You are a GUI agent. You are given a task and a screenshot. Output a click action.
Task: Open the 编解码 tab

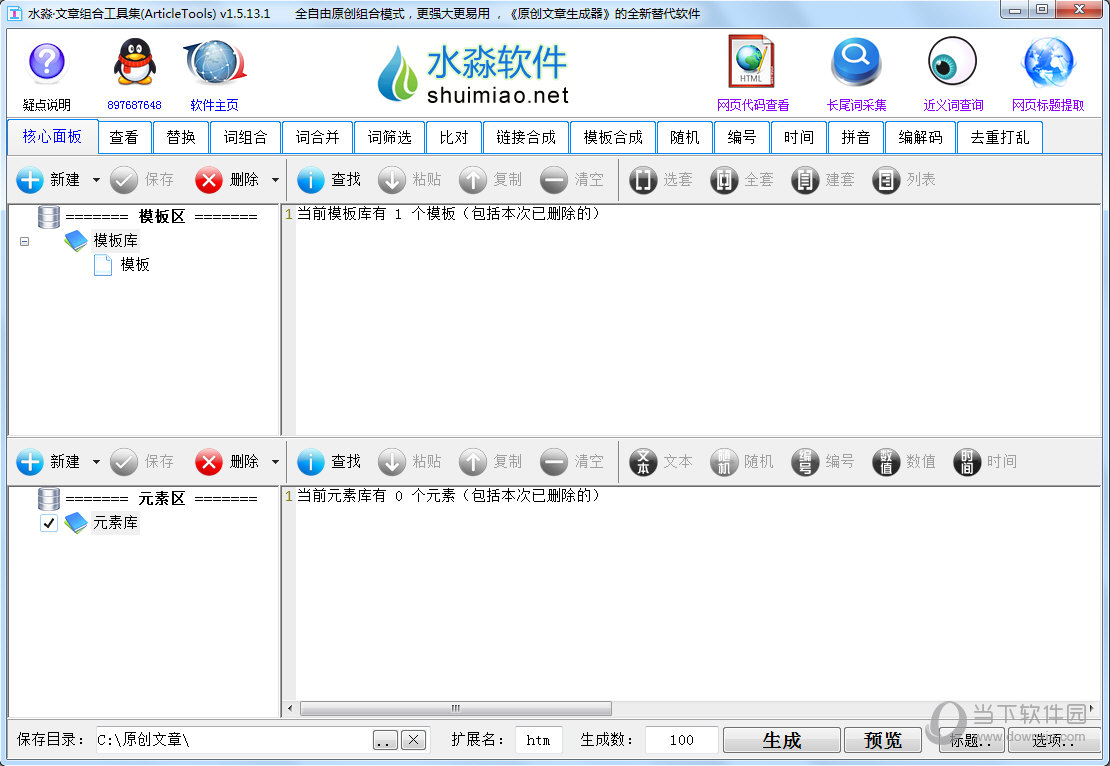[x=920, y=137]
